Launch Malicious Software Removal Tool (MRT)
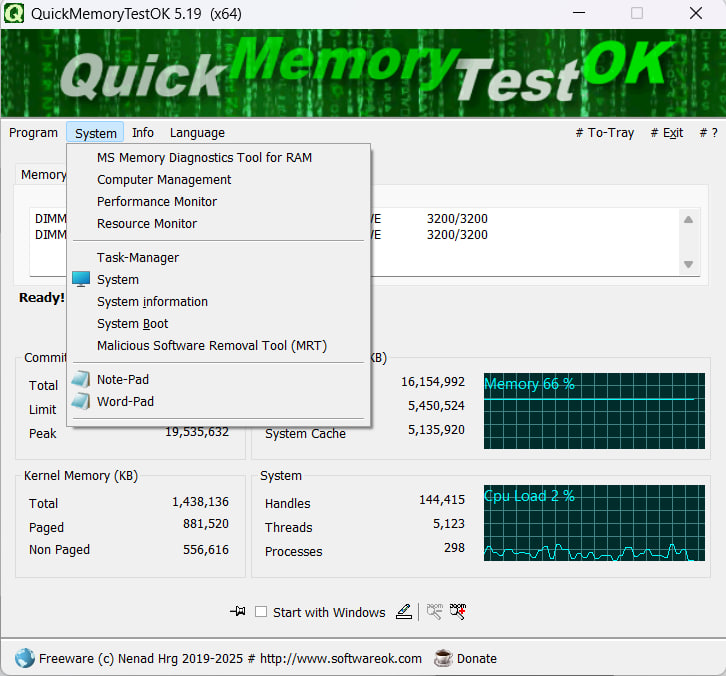Image resolution: width=726 pixels, height=676 pixels. tap(219, 345)
